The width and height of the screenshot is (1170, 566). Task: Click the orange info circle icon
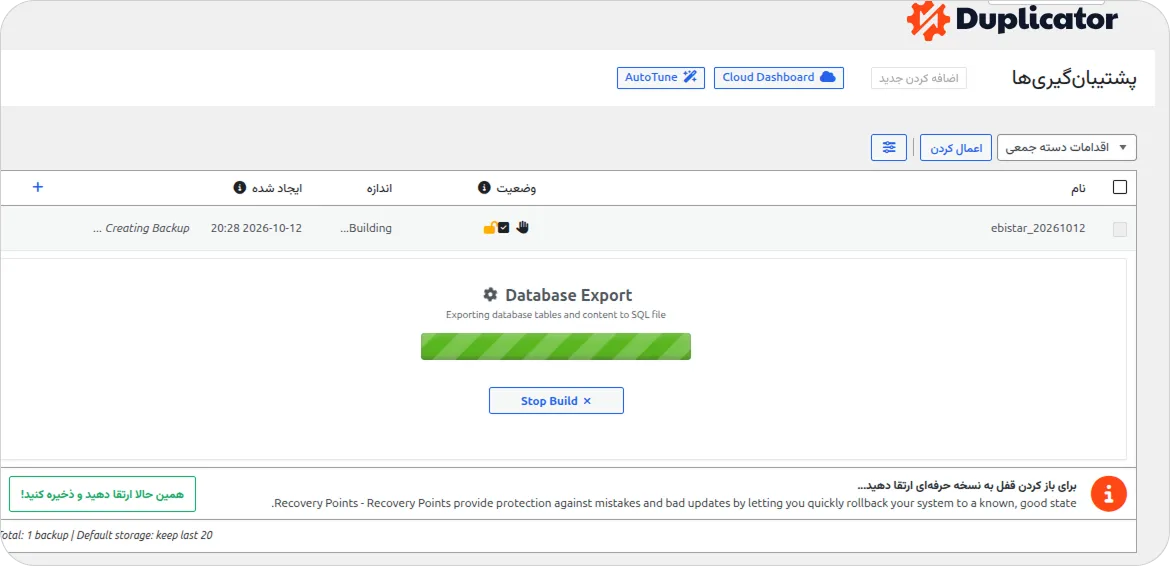[x=1108, y=494]
